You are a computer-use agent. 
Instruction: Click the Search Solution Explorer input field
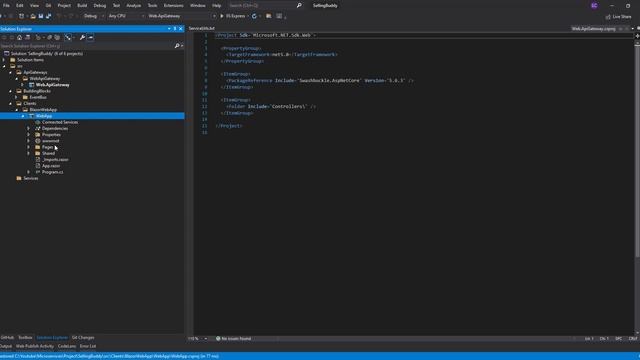(87, 46)
